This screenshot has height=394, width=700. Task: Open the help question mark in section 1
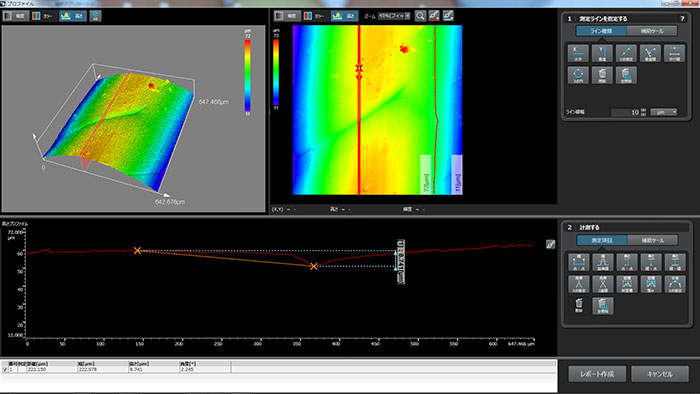(x=682, y=19)
